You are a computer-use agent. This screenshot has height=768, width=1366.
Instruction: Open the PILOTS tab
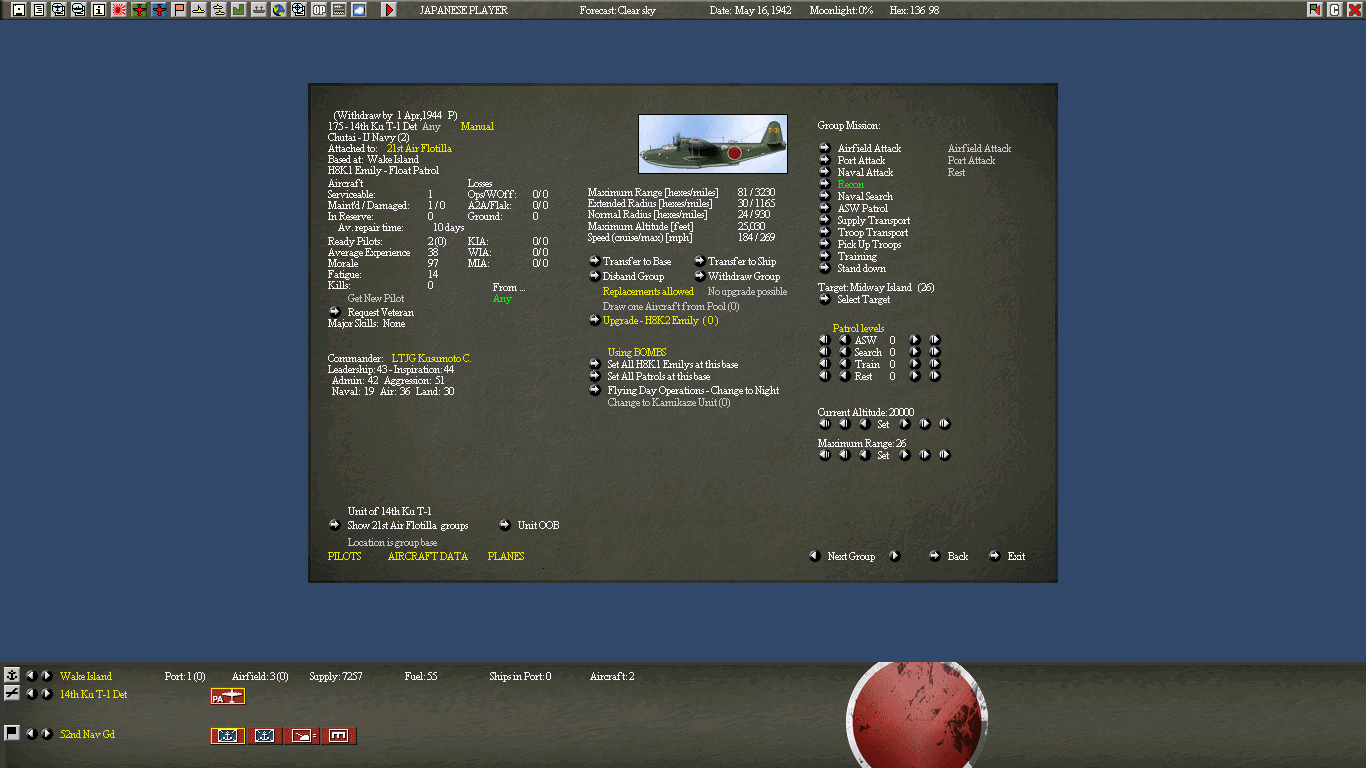345,556
